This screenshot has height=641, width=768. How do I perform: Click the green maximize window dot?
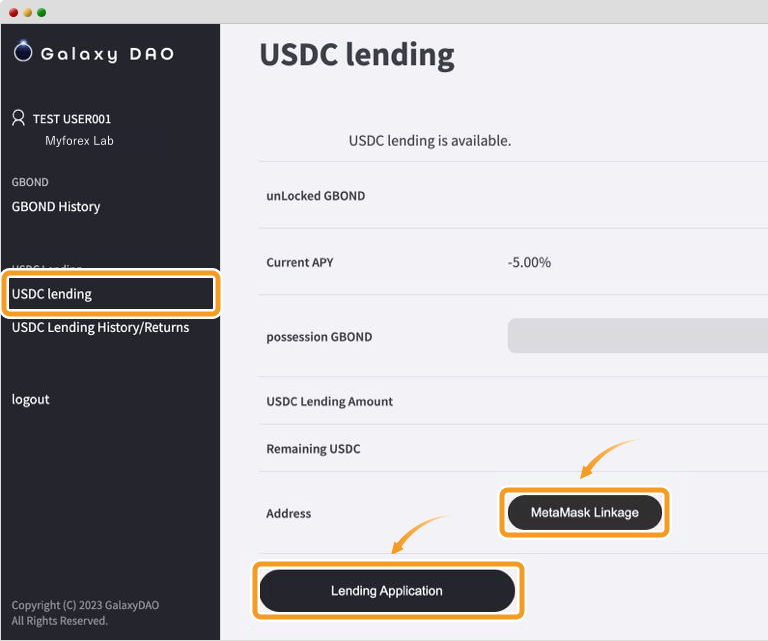42,12
